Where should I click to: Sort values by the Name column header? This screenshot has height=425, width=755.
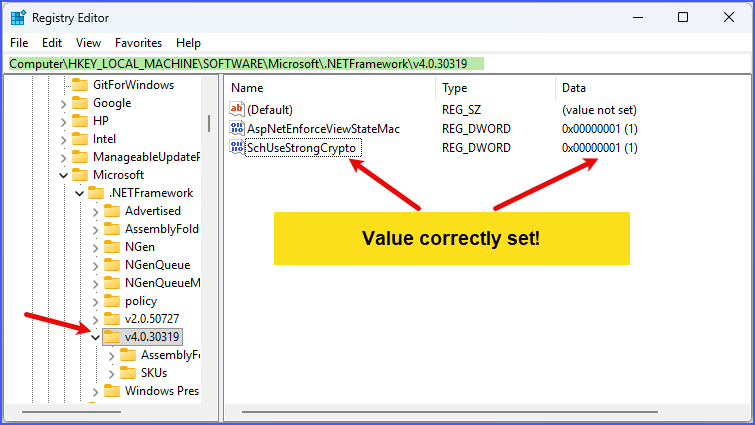click(x=247, y=88)
